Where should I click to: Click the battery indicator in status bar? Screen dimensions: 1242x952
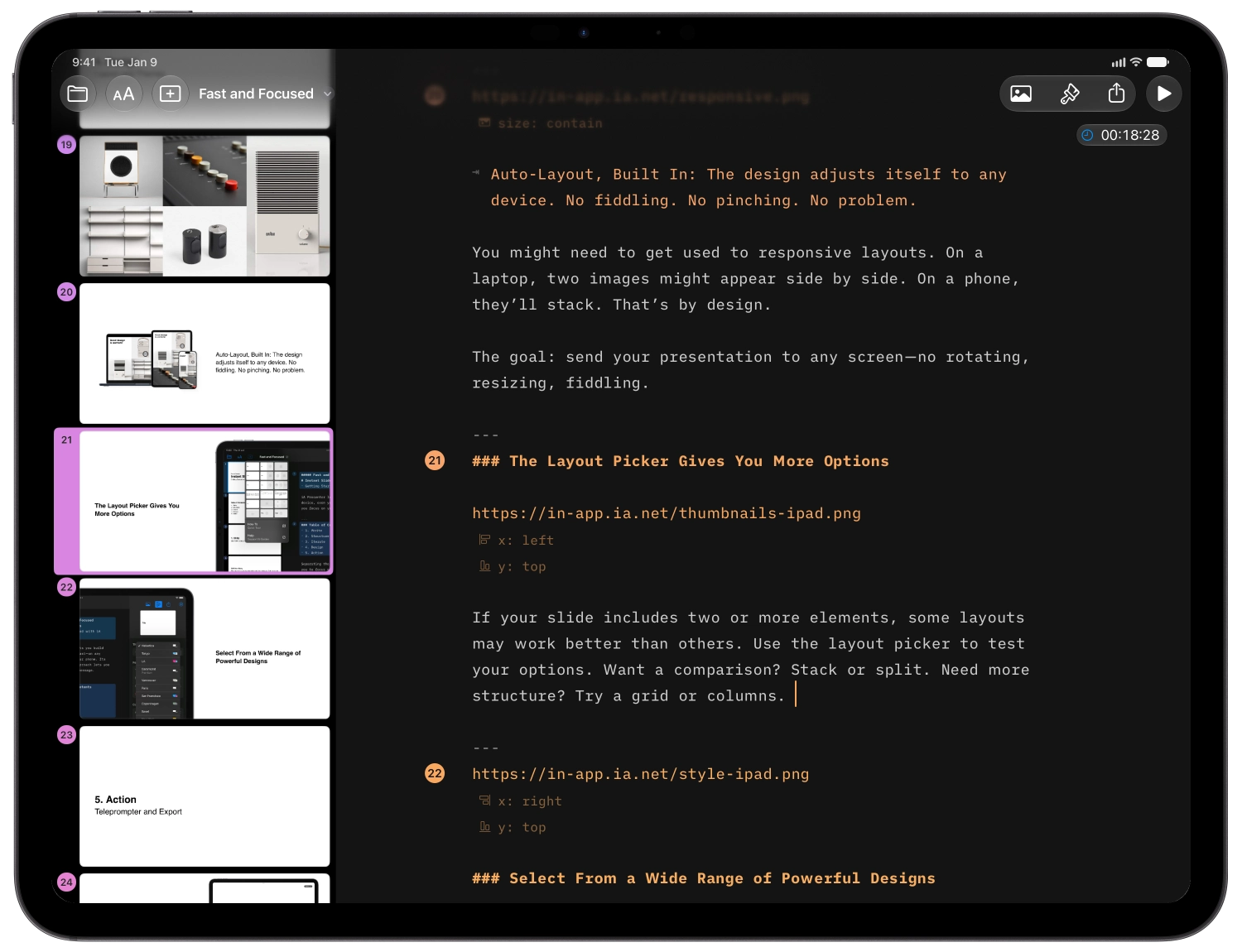[x=1158, y=62]
